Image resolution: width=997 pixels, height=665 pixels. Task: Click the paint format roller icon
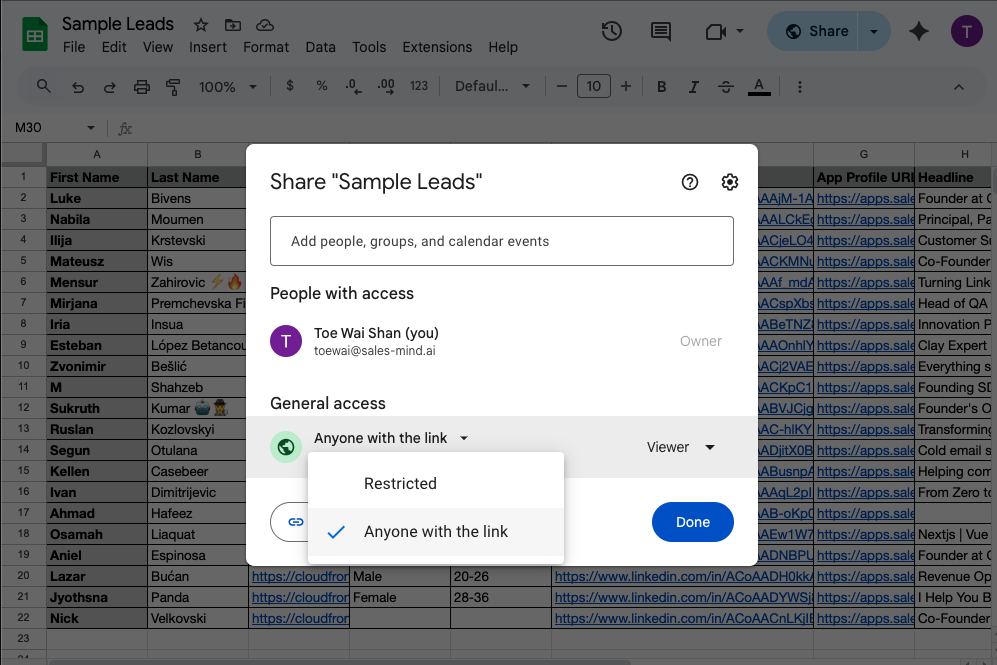(173, 87)
